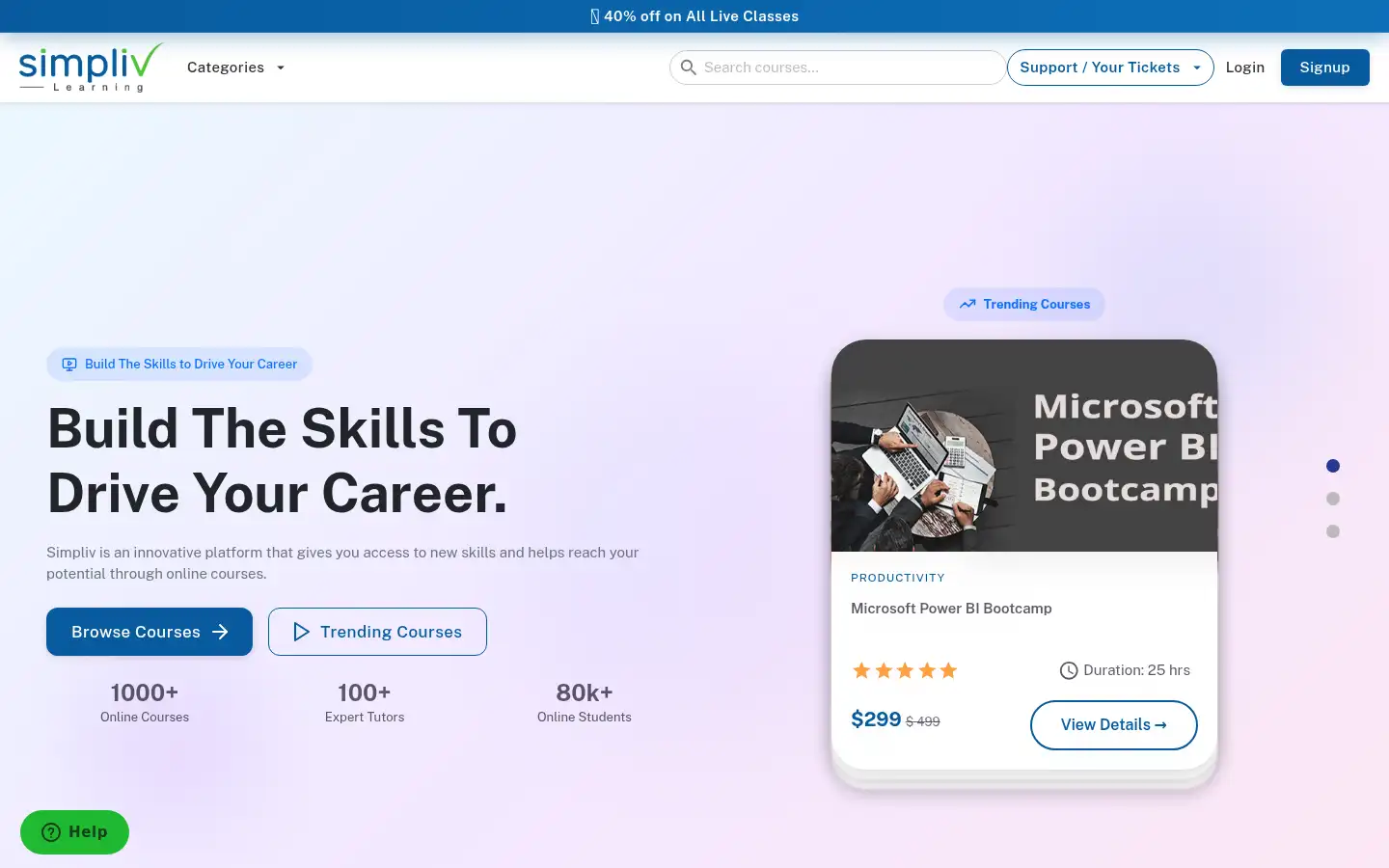Open the green Help widget
The width and height of the screenshot is (1389, 868).
(x=74, y=832)
